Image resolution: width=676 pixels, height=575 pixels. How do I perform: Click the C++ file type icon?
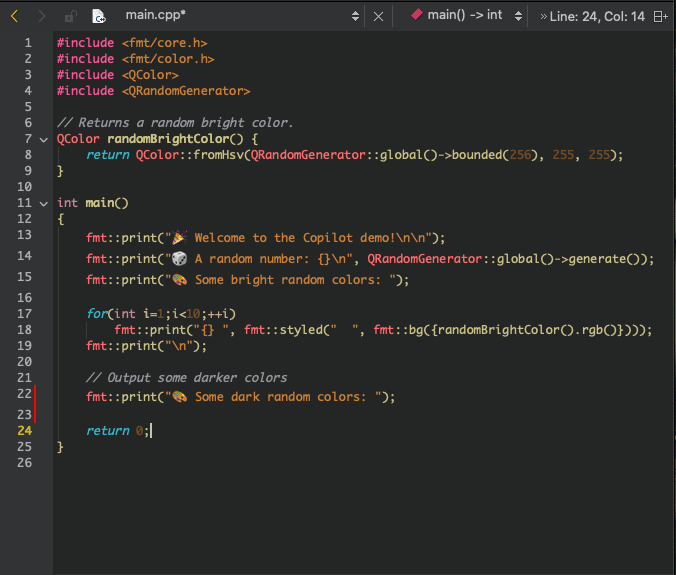pyautogui.click(x=99, y=16)
